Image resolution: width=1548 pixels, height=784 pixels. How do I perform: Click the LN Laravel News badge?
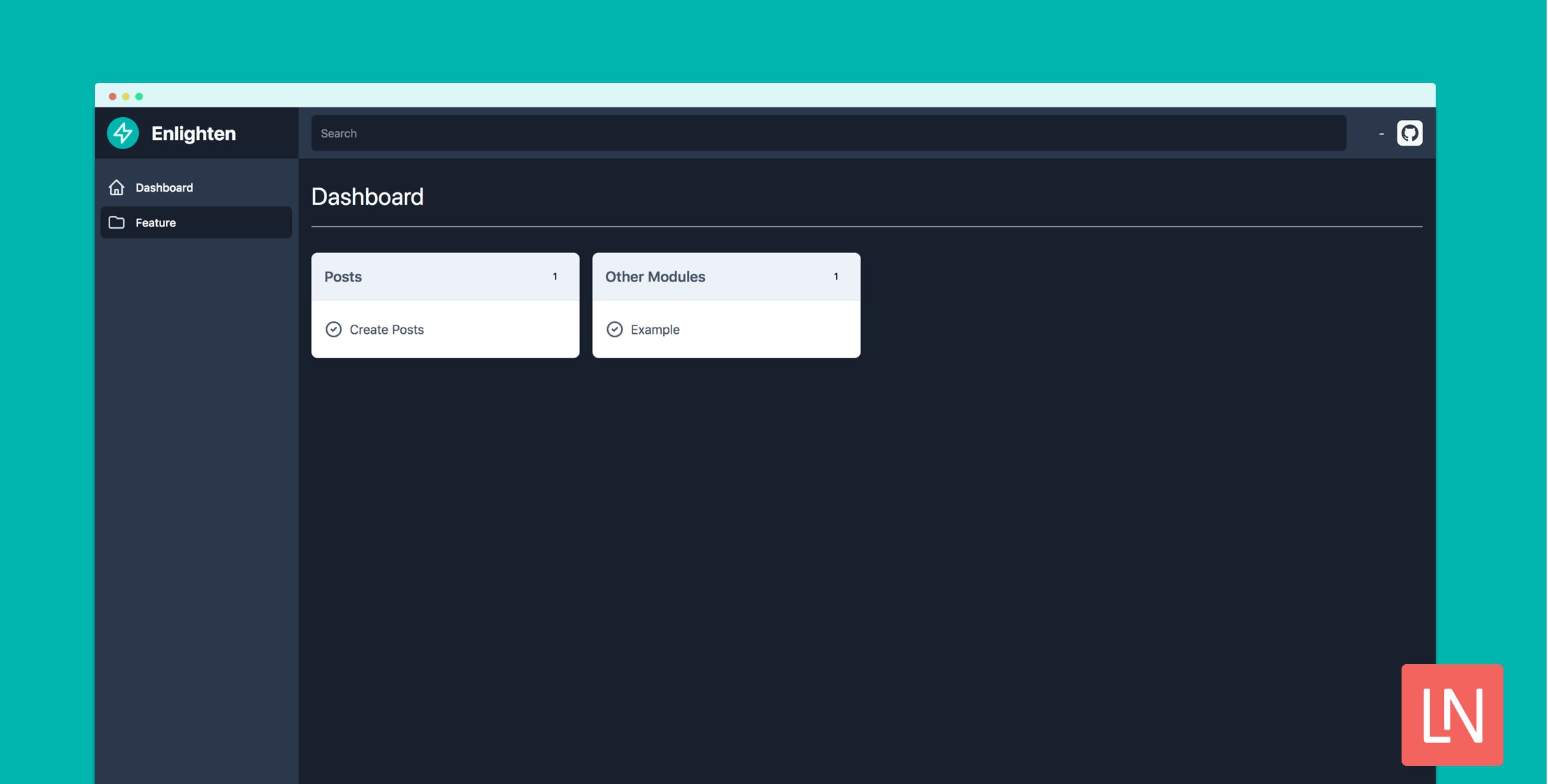pyautogui.click(x=1452, y=714)
